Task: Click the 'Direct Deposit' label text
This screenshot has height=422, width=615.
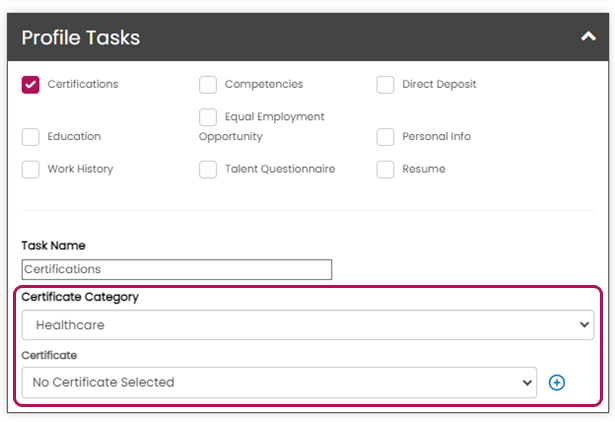Action: point(439,84)
